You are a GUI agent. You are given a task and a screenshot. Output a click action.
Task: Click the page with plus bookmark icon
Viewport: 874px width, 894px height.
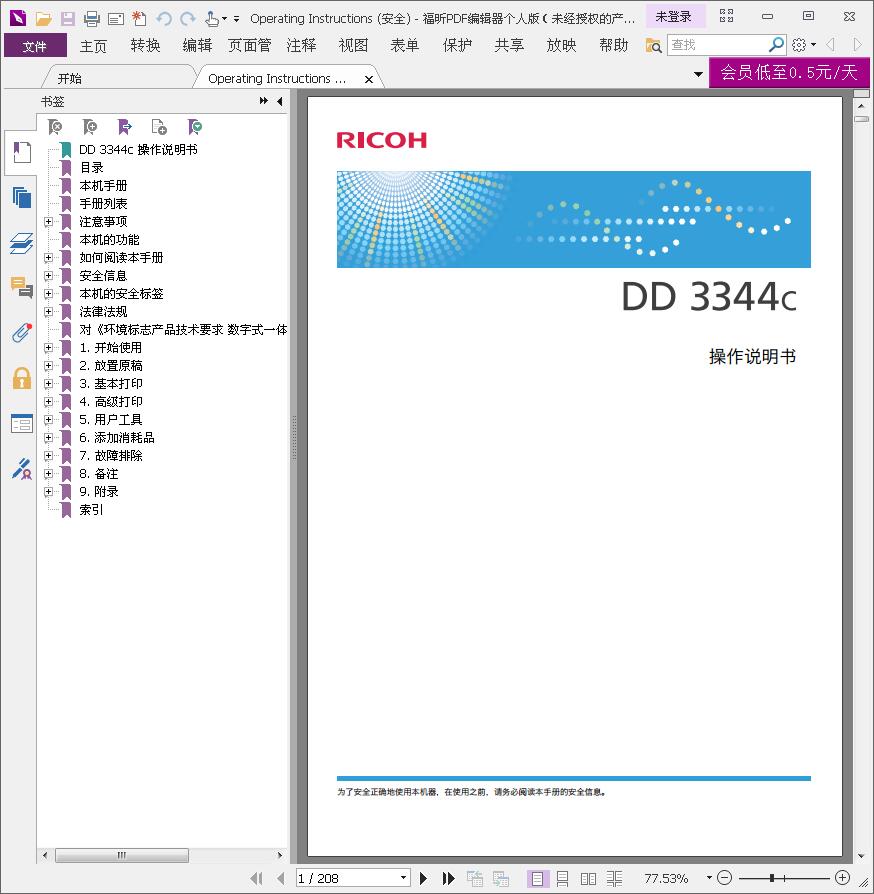pyautogui.click(x=159, y=127)
